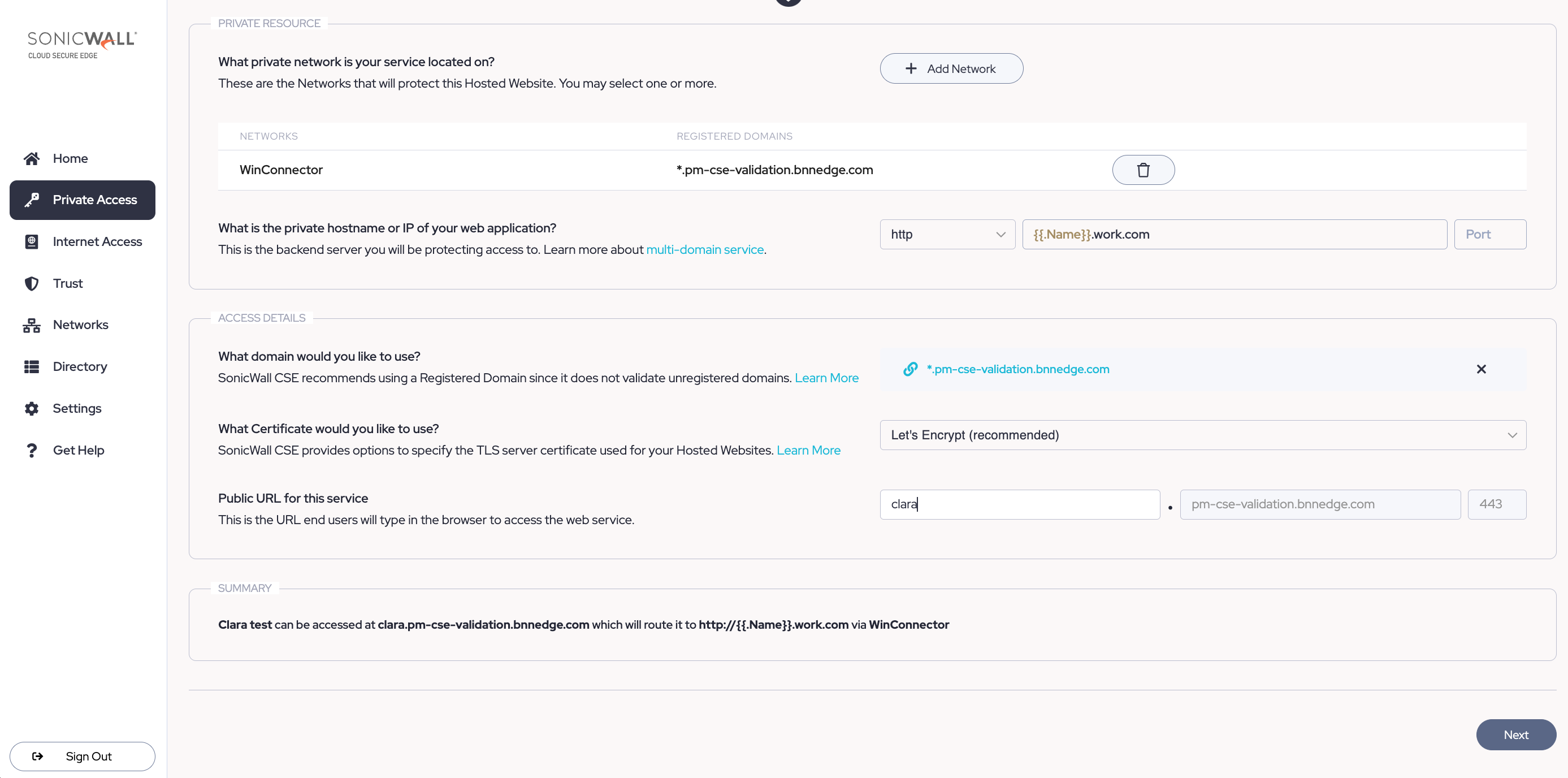Click the Directory list icon
The image size is (1568, 778).
pos(32,366)
